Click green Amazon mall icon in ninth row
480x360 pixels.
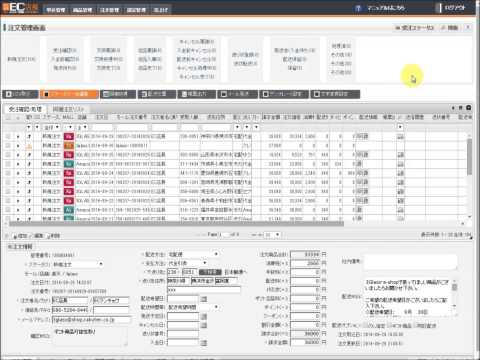coord(69,210)
